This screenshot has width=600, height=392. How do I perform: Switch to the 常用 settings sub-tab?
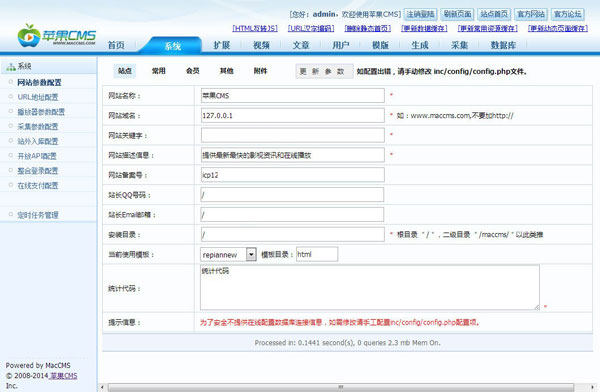click(158, 71)
